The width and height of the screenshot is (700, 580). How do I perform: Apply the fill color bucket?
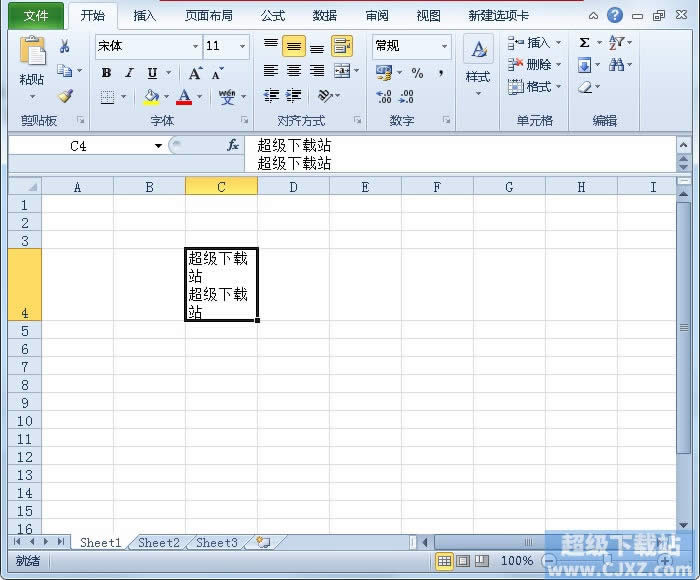[x=151, y=96]
